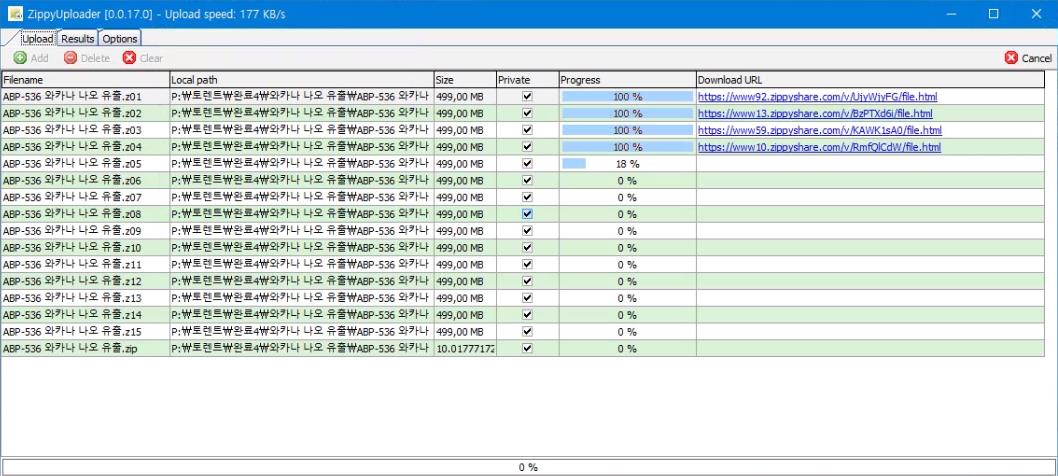Toggle Private checkbox for the .z02 file

pos(527,113)
